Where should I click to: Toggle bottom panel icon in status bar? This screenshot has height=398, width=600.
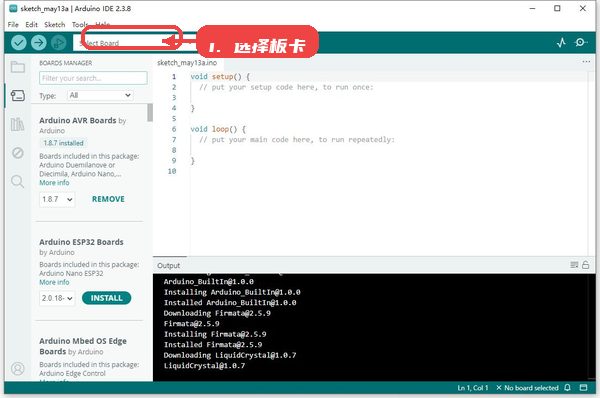click(x=584, y=388)
